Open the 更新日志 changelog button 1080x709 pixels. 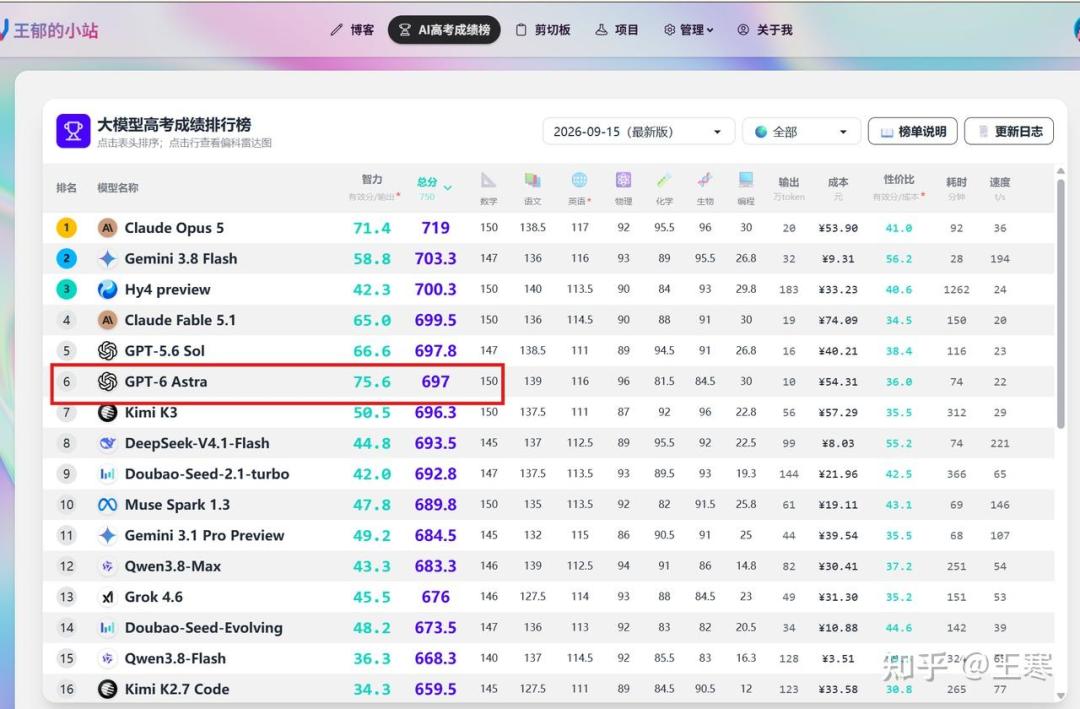point(1009,131)
